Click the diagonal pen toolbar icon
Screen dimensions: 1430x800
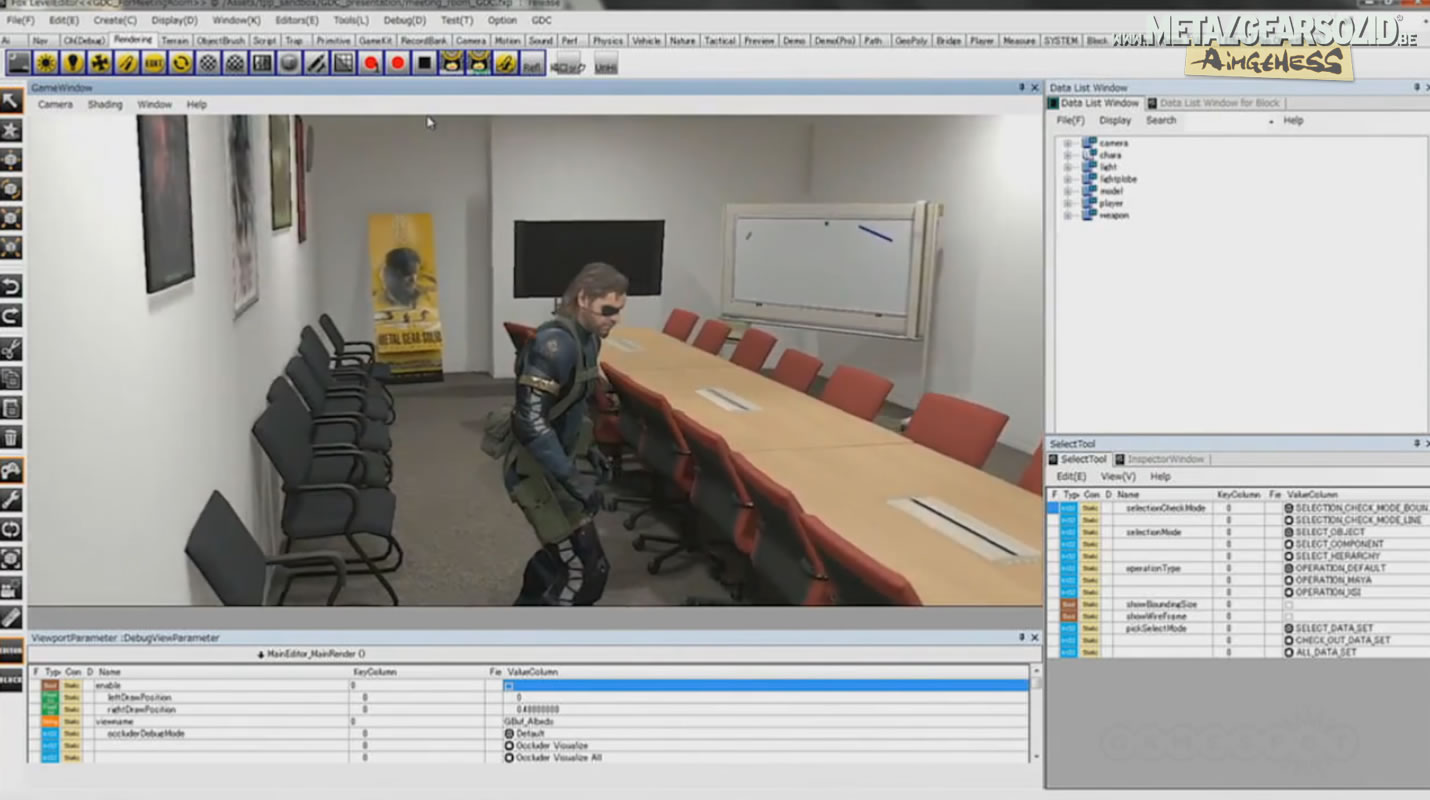(316, 63)
